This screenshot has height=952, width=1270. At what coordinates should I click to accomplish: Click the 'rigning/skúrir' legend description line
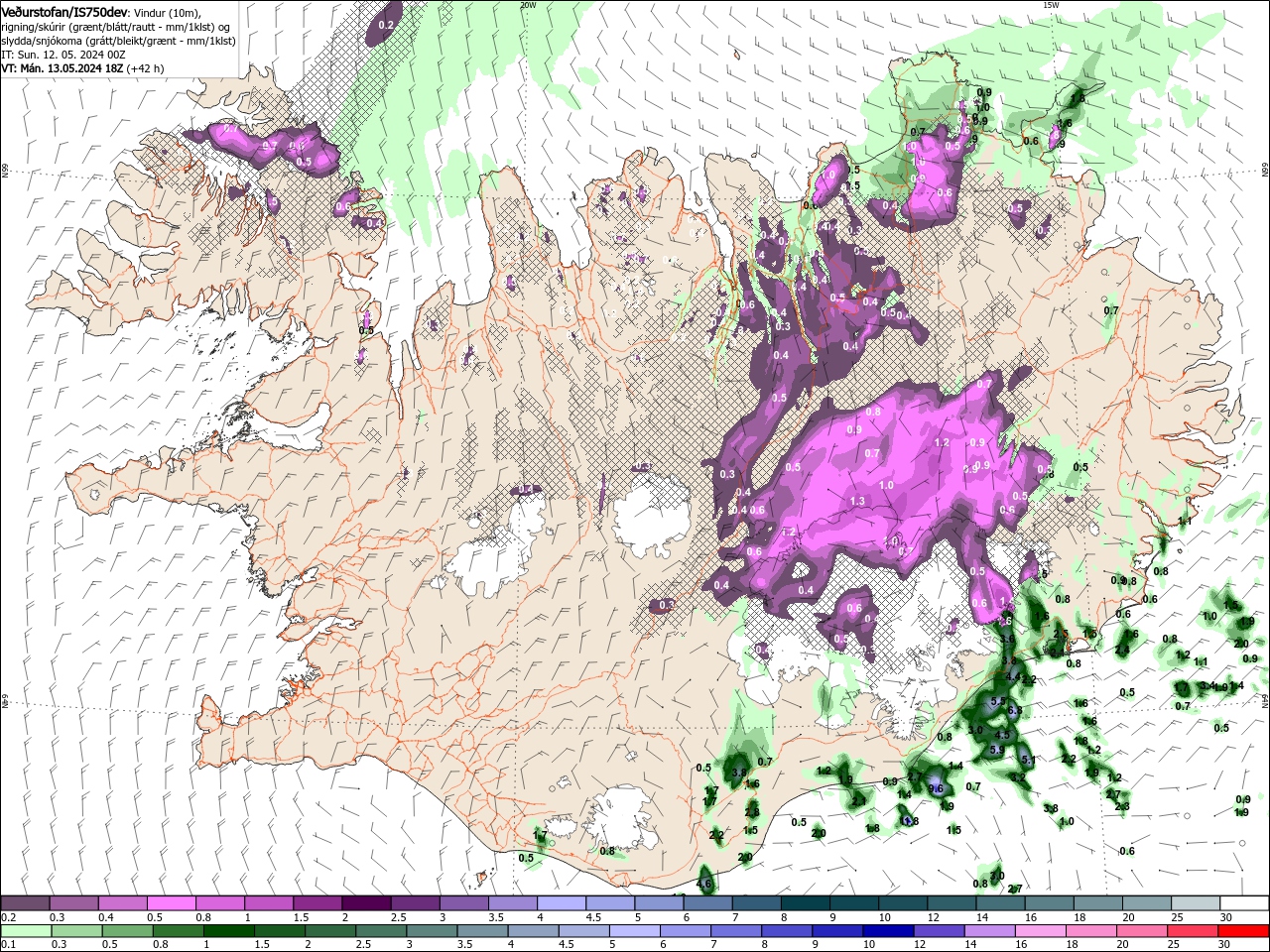[x=117, y=27]
